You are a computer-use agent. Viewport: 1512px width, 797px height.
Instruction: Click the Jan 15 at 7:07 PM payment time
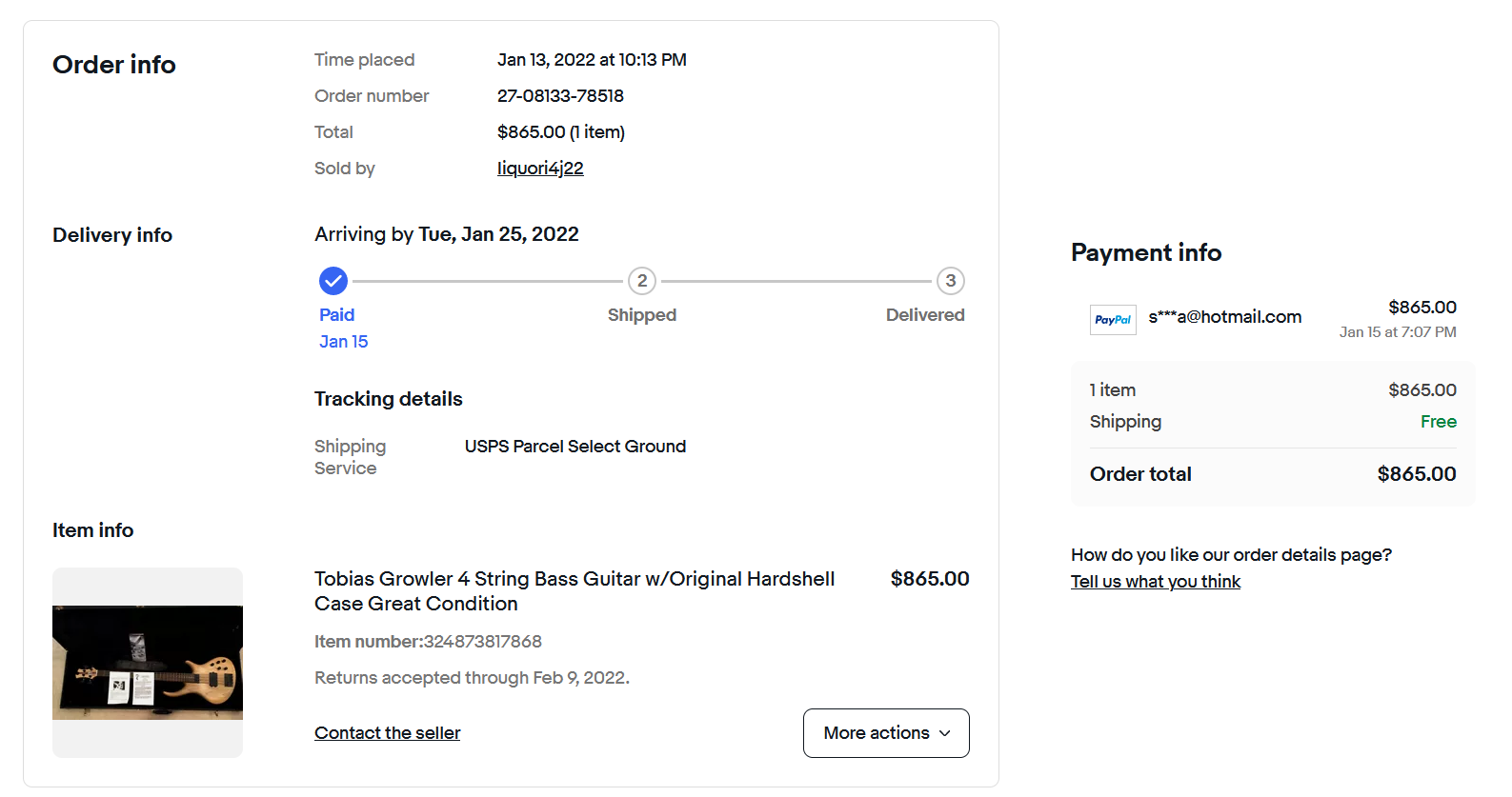1398,332
